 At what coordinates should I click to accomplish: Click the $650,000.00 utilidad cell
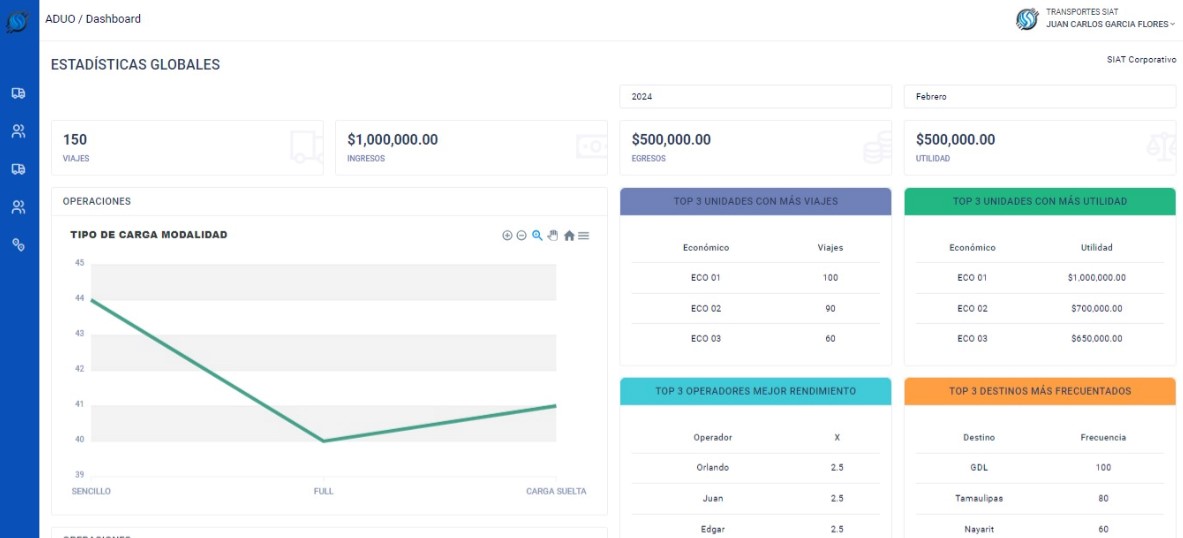point(1096,339)
